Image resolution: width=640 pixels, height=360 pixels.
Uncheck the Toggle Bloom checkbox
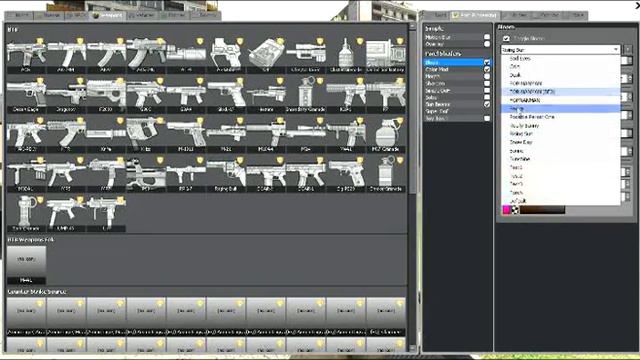(506, 38)
